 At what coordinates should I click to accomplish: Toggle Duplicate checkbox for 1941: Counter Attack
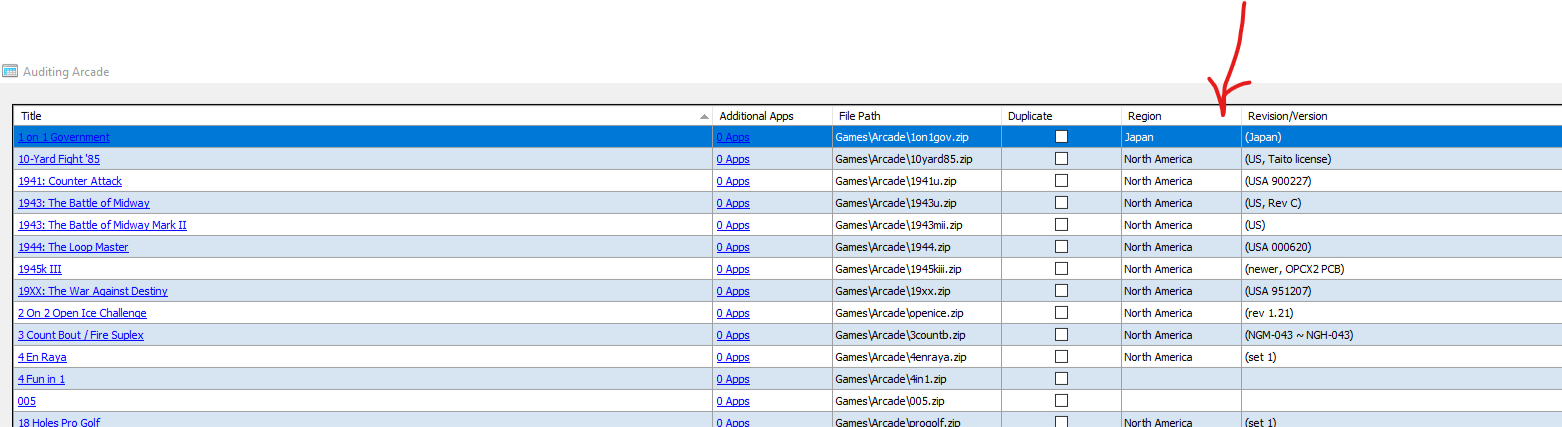point(1061,181)
